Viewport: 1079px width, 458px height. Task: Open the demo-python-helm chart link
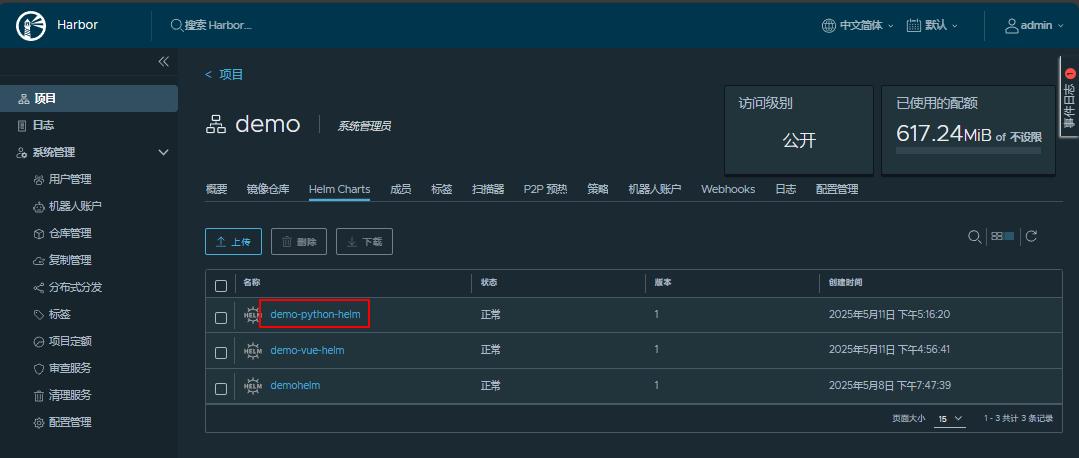coord(315,314)
